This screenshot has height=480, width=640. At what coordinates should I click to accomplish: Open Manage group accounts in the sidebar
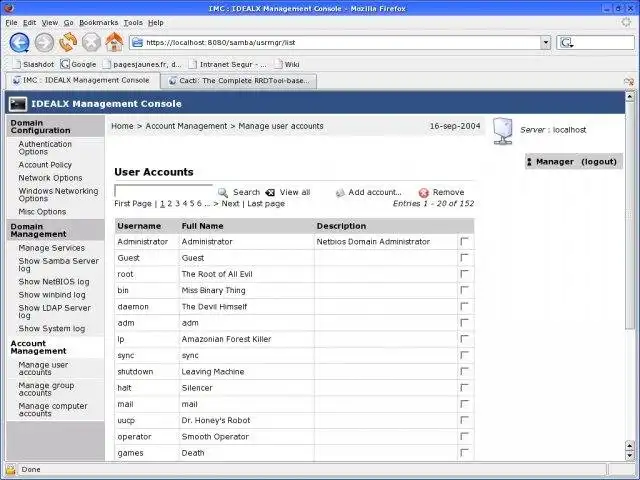pos(46,389)
